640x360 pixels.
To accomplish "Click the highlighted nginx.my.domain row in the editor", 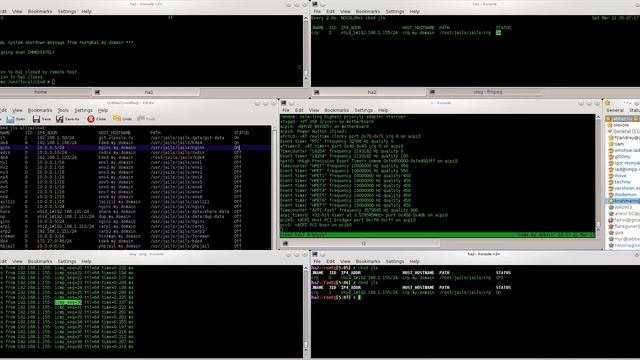I will [x=135, y=147].
